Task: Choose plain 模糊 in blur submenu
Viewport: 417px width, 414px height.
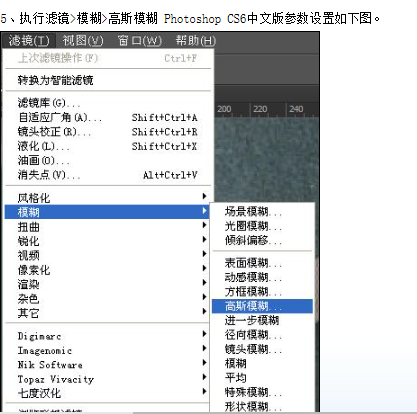Action: 262,363
